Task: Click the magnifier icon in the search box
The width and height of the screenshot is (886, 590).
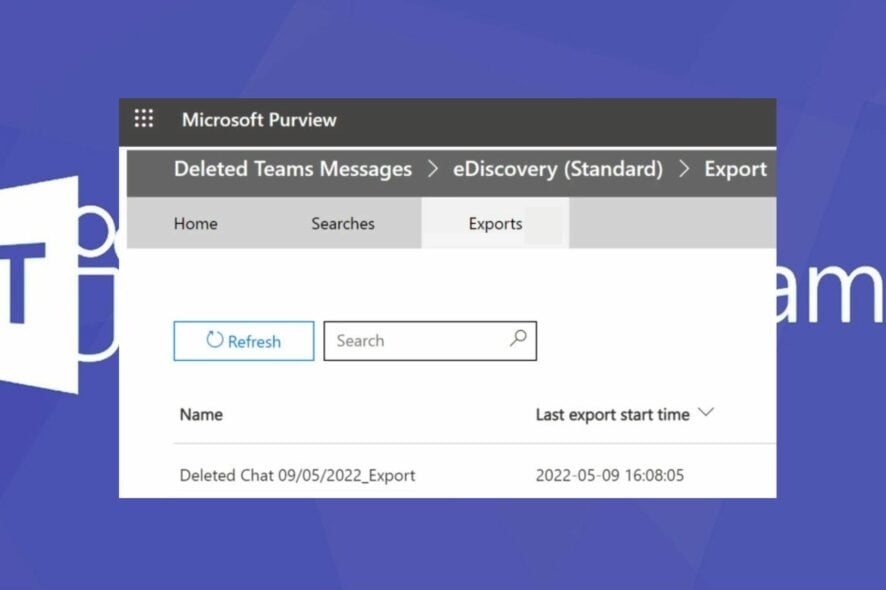Action: click(518, 340)
